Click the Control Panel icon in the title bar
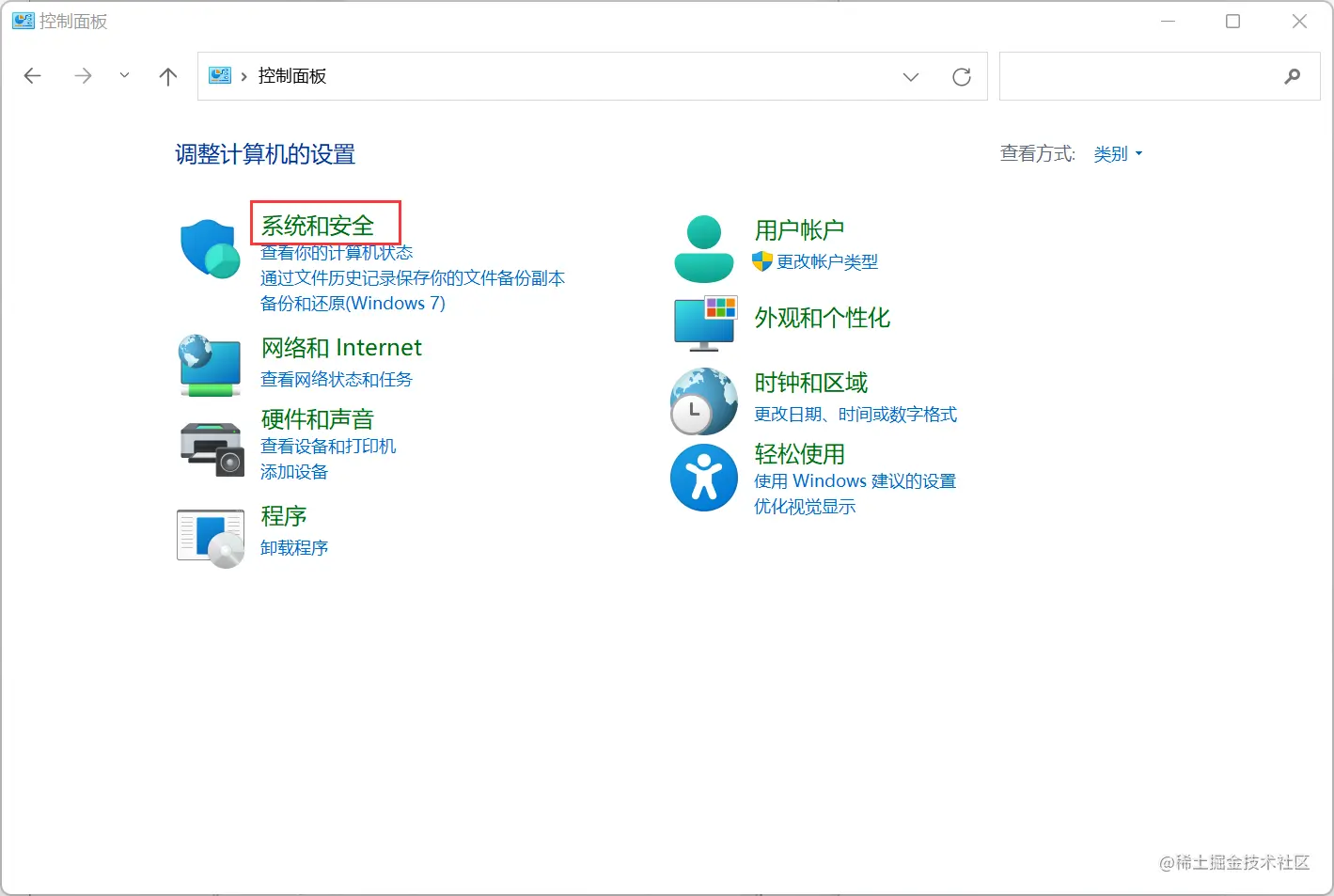 23,21
